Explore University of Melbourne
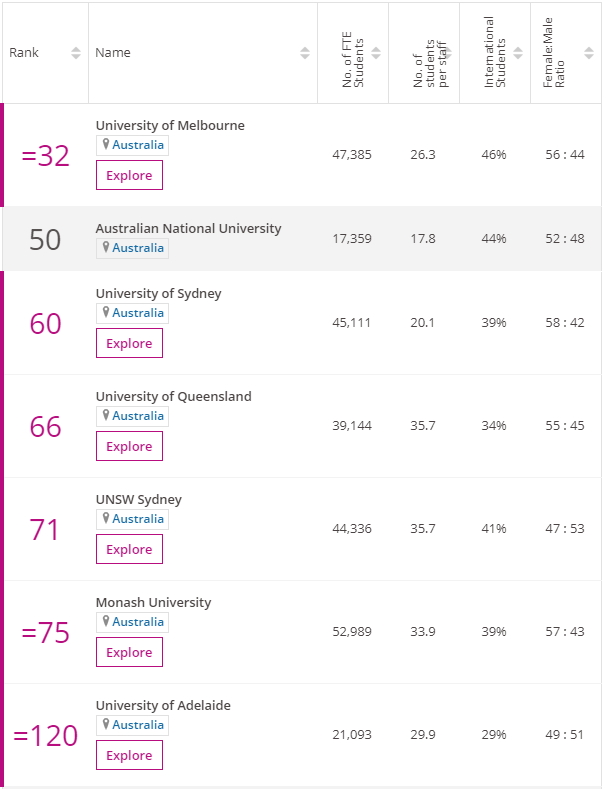 129,175
